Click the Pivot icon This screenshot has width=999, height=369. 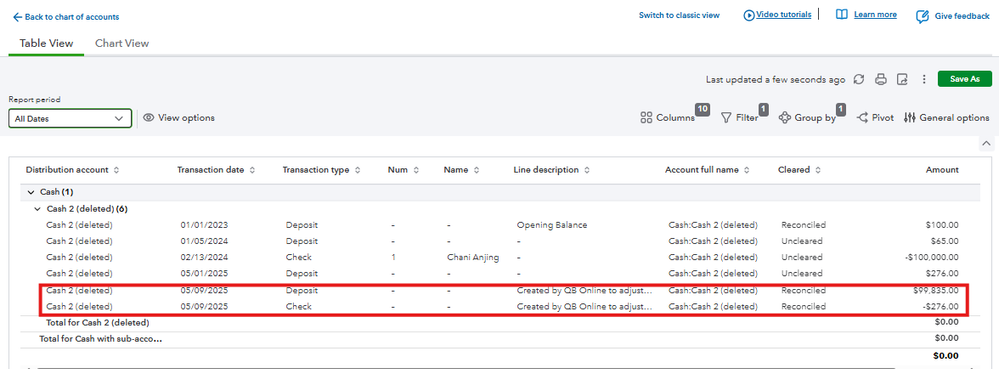pyautogui.click(x=862, y=118)
